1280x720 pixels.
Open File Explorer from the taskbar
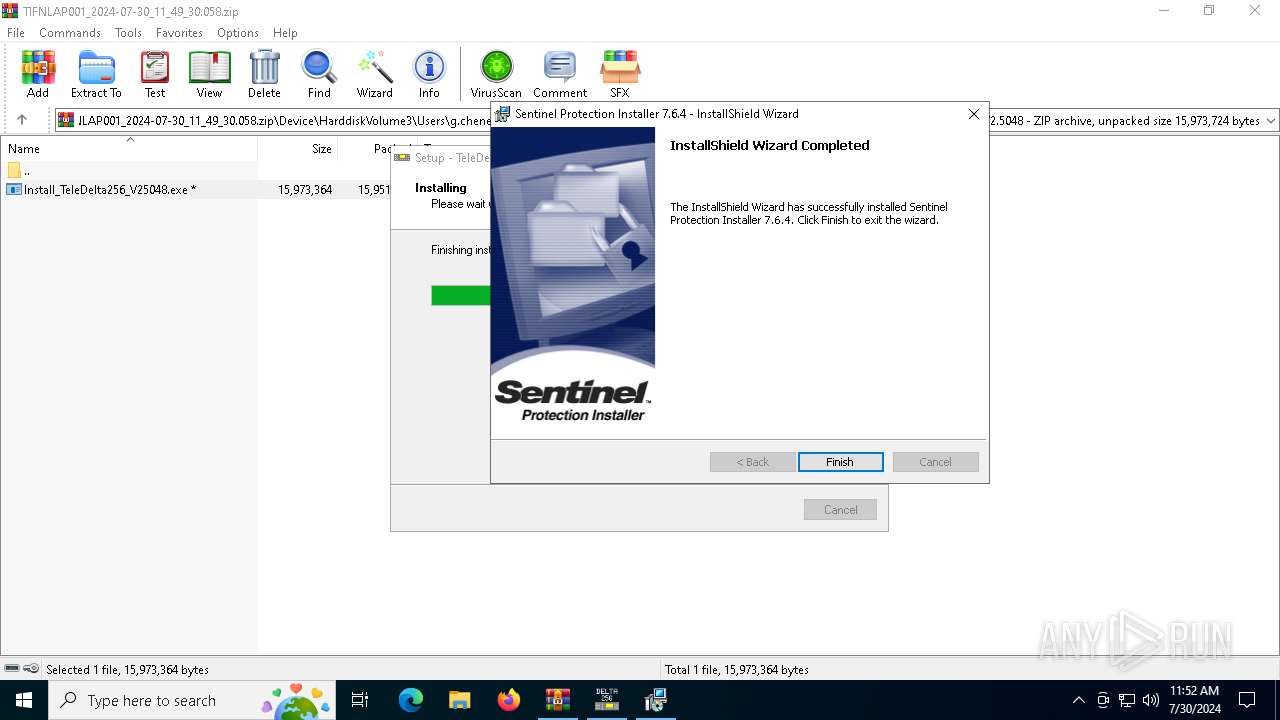[459, 700]
